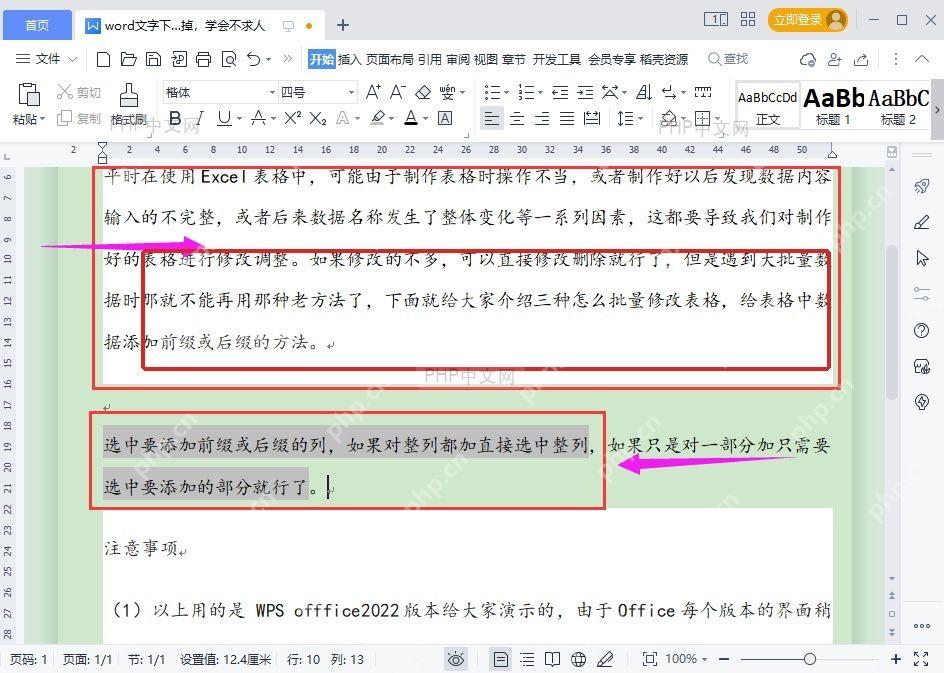Decrease paragraph indent

[x=560, y=92]
